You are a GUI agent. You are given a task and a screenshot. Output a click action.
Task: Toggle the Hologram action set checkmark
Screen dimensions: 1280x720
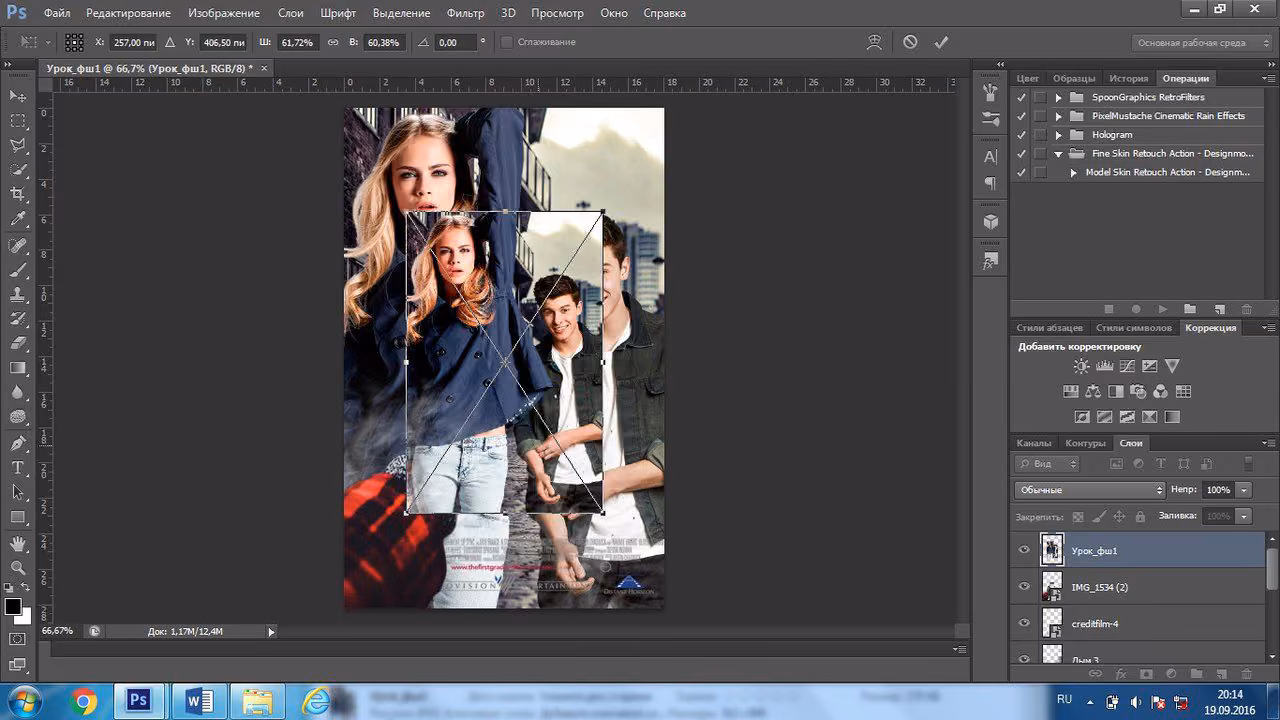pos(1021,135)
